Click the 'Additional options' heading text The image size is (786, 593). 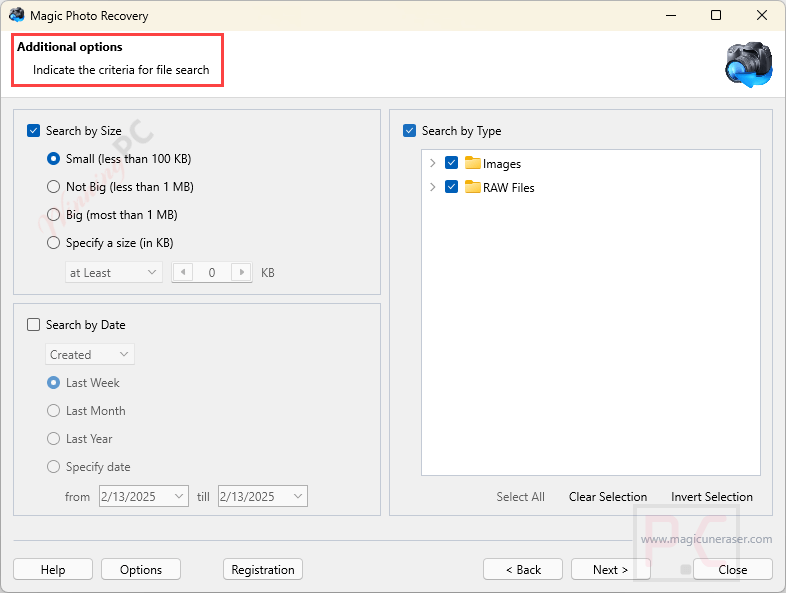coord(70,47)
